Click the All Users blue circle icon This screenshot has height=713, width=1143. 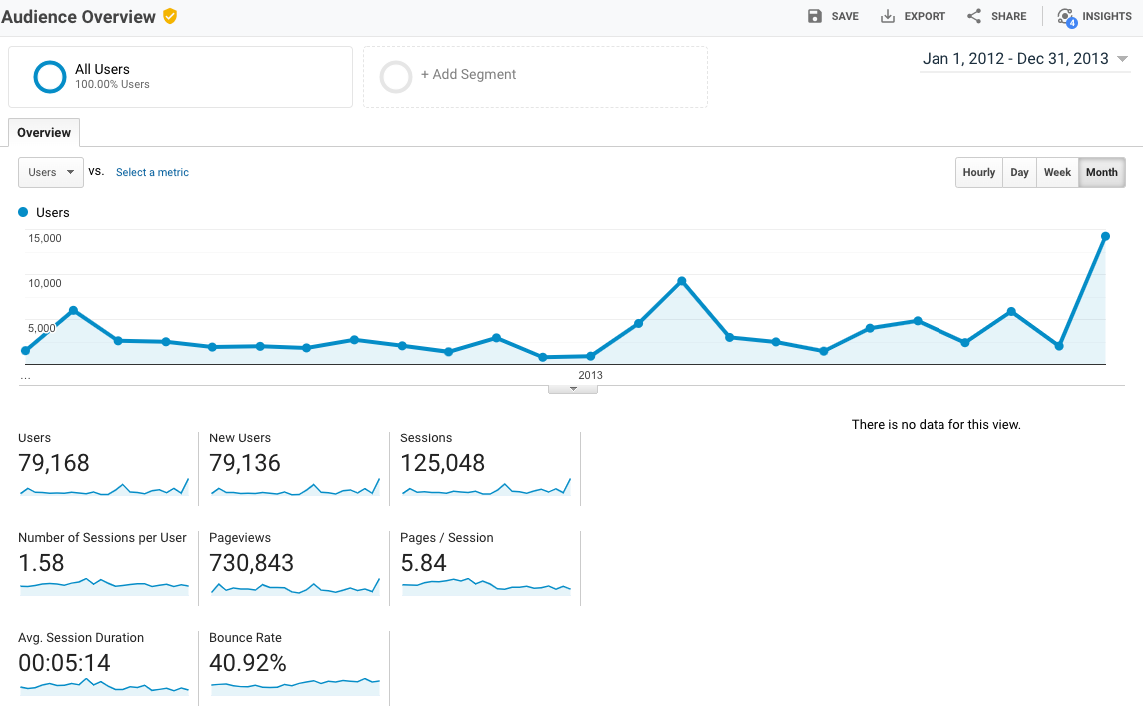(x=50, y=77)
